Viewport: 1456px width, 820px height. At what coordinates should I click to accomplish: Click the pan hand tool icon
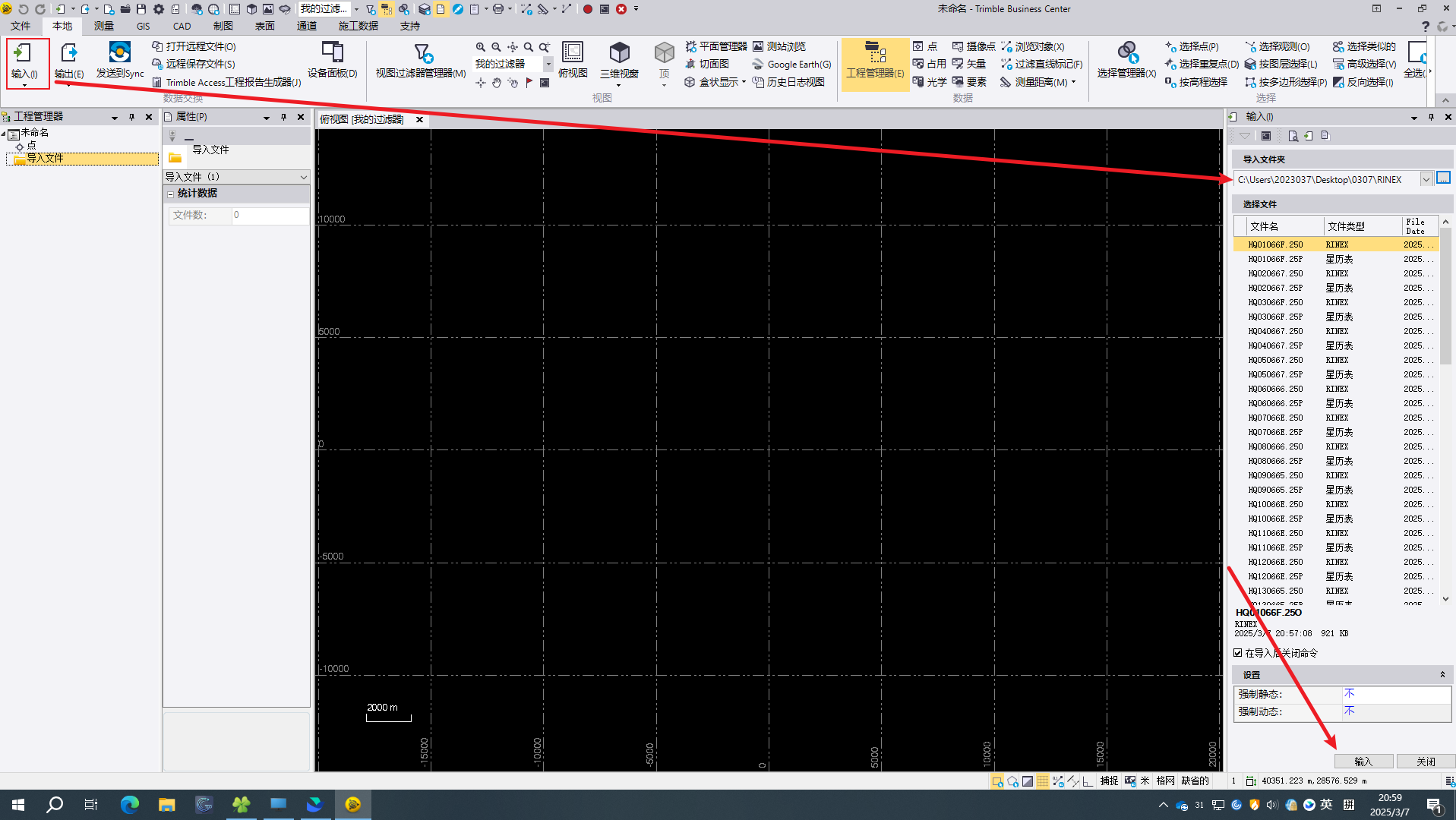pos(497,83)
